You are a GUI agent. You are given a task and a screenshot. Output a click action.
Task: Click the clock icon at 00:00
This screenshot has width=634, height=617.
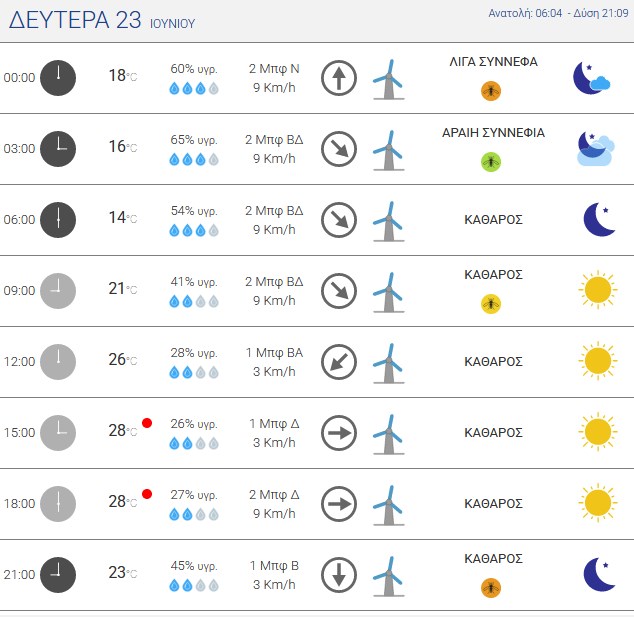tap(58, 78)
